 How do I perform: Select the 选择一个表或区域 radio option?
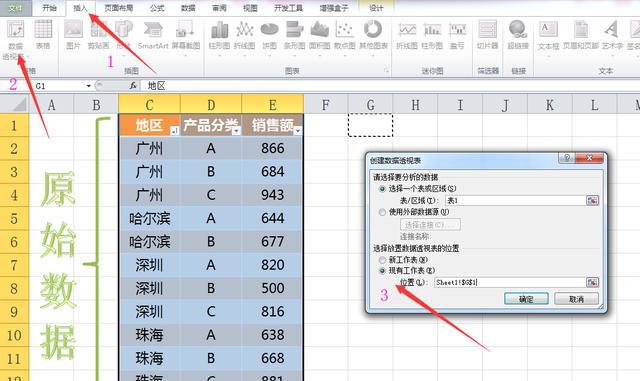click(x=382, y=189)
